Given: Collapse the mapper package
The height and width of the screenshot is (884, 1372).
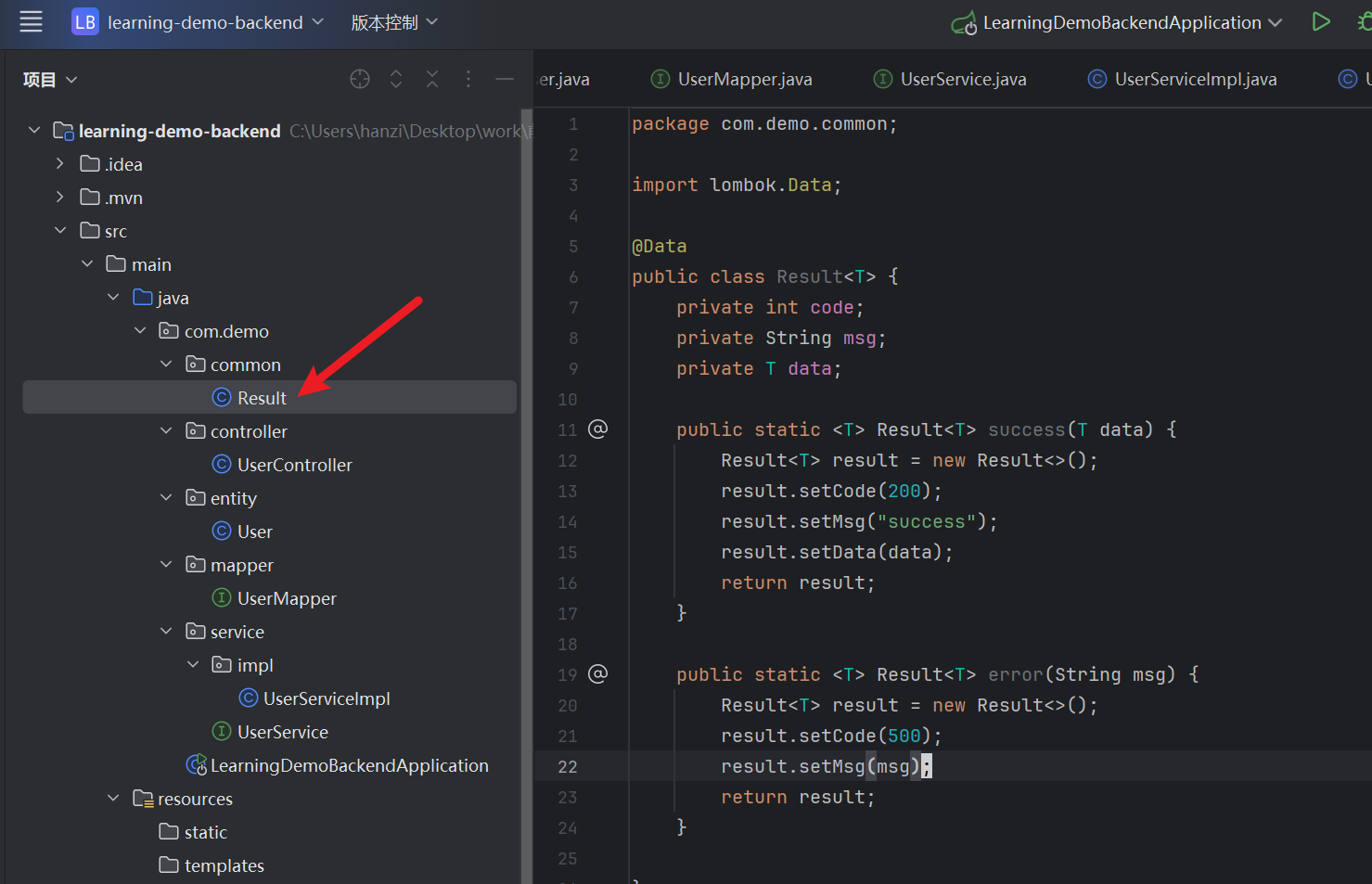Looking at the screenshot, I should 166,565.
